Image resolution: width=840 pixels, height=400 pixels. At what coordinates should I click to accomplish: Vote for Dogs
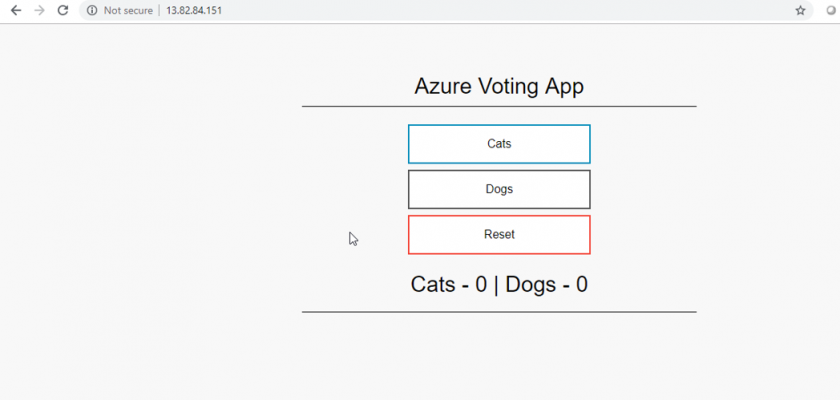[499, 189]
